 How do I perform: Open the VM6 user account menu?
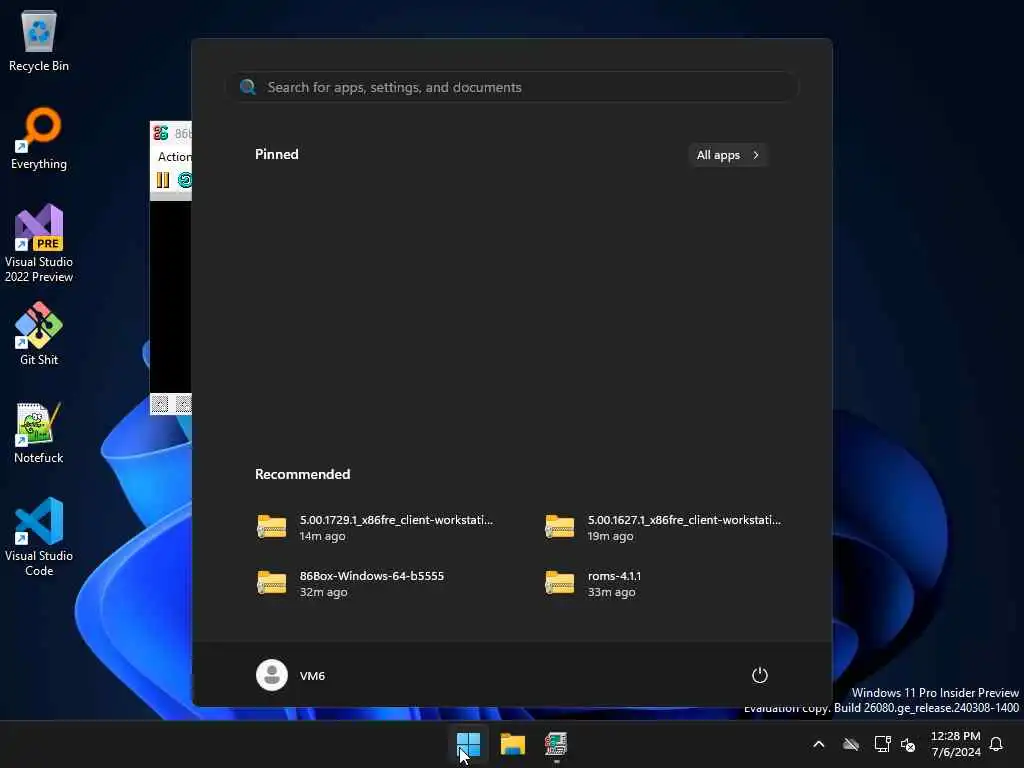[x=291, y=675]
